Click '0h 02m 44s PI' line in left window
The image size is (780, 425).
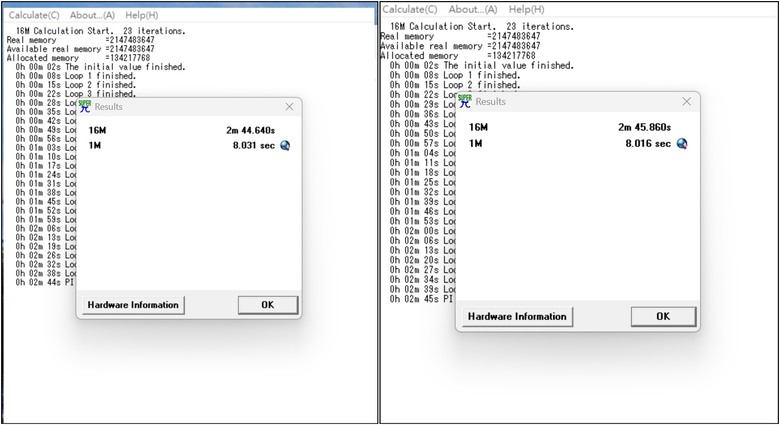(44, 282)
